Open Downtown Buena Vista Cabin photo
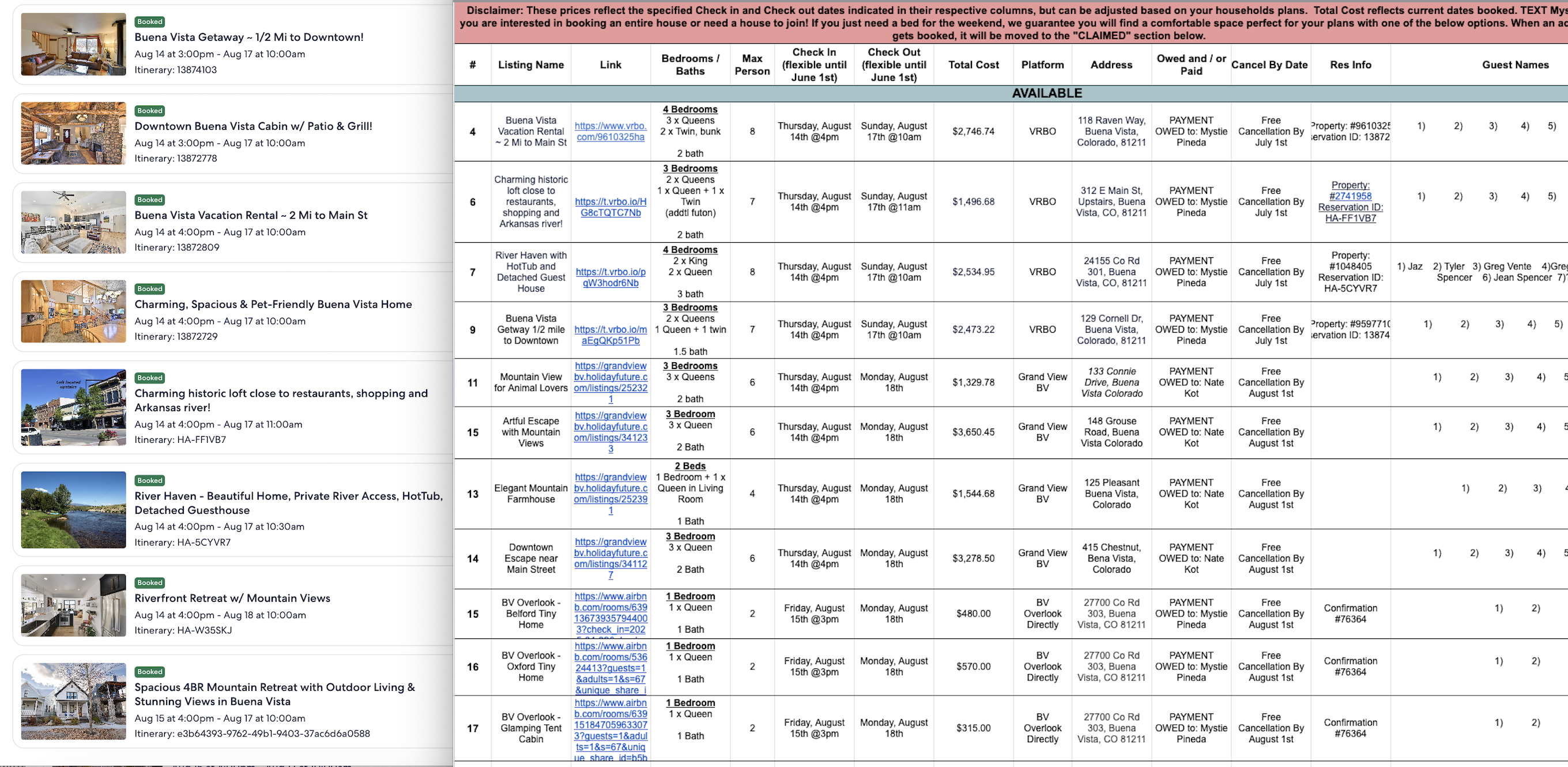Viewport: 1568px width, 767px height. click(x=73, y=133)
